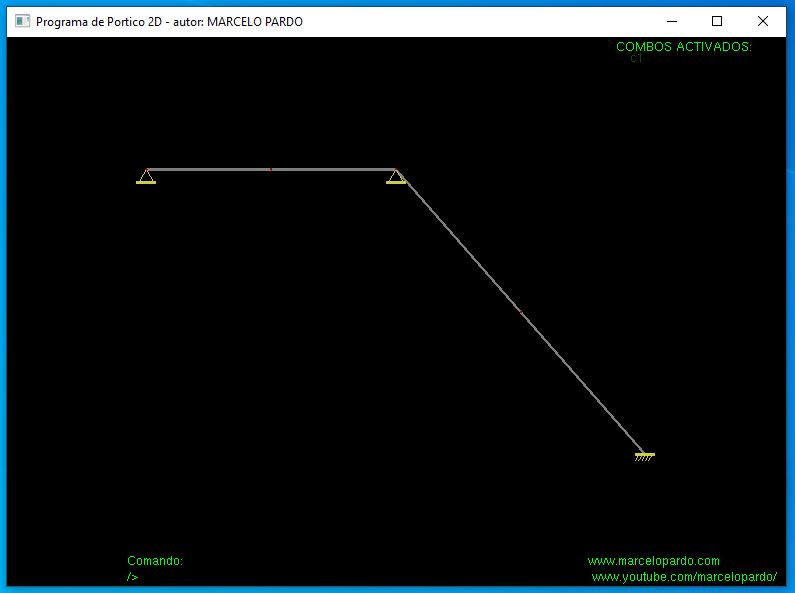Click the left pinned support symbol
Screen dimensions: 795x593
tap(146, 178)
